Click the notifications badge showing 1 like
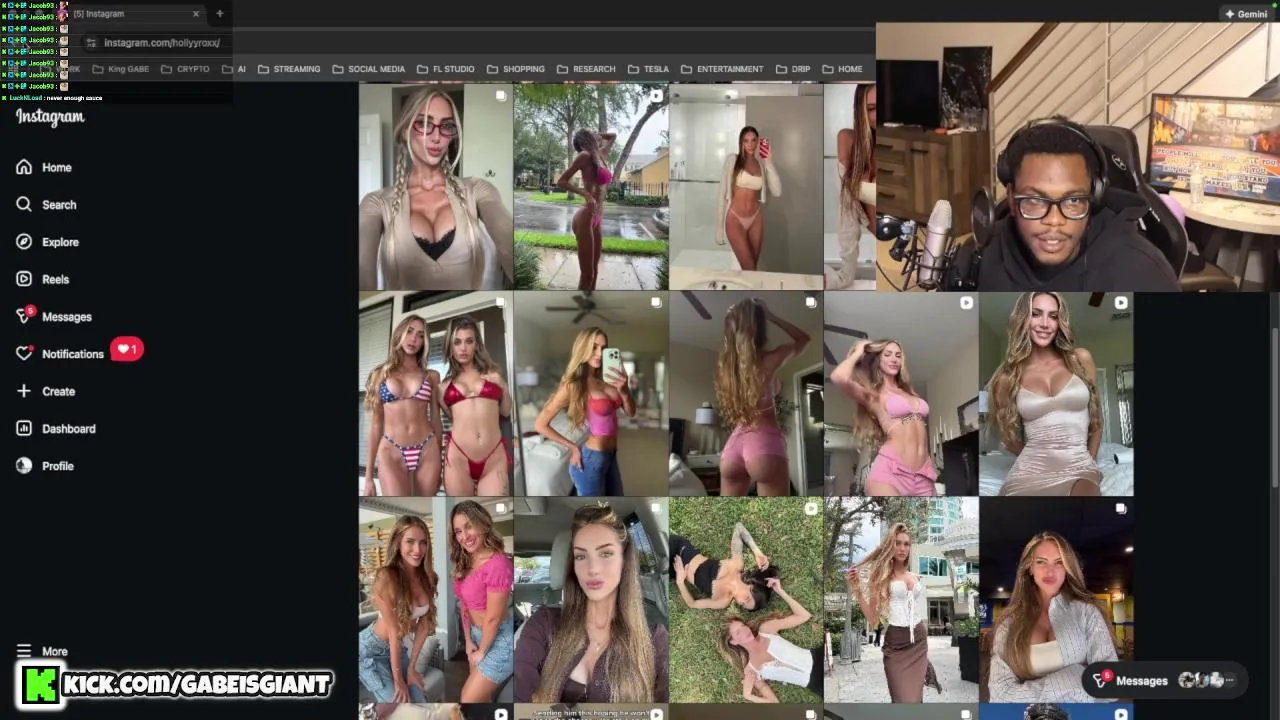 [x=127, y=349]
